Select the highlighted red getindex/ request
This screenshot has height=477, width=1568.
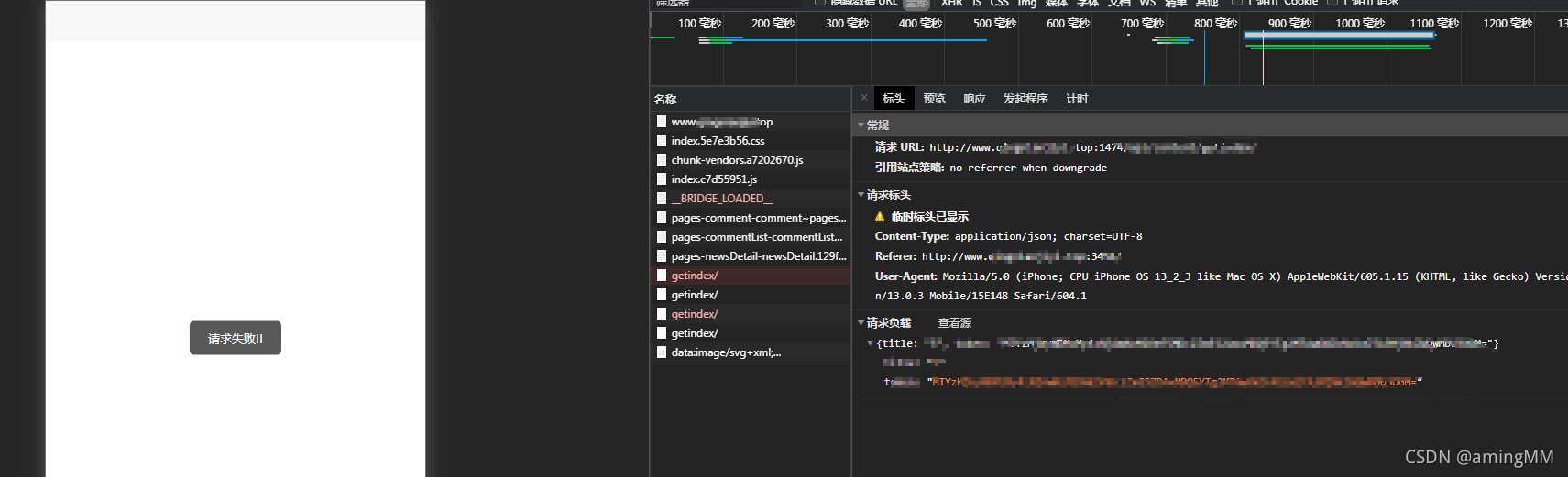pyautogui.click(x=751, y=276)
